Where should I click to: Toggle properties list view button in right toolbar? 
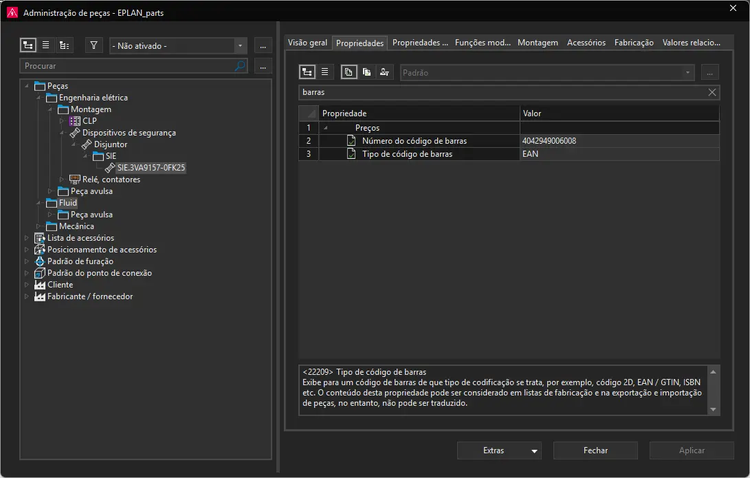[x=324, y=73]
